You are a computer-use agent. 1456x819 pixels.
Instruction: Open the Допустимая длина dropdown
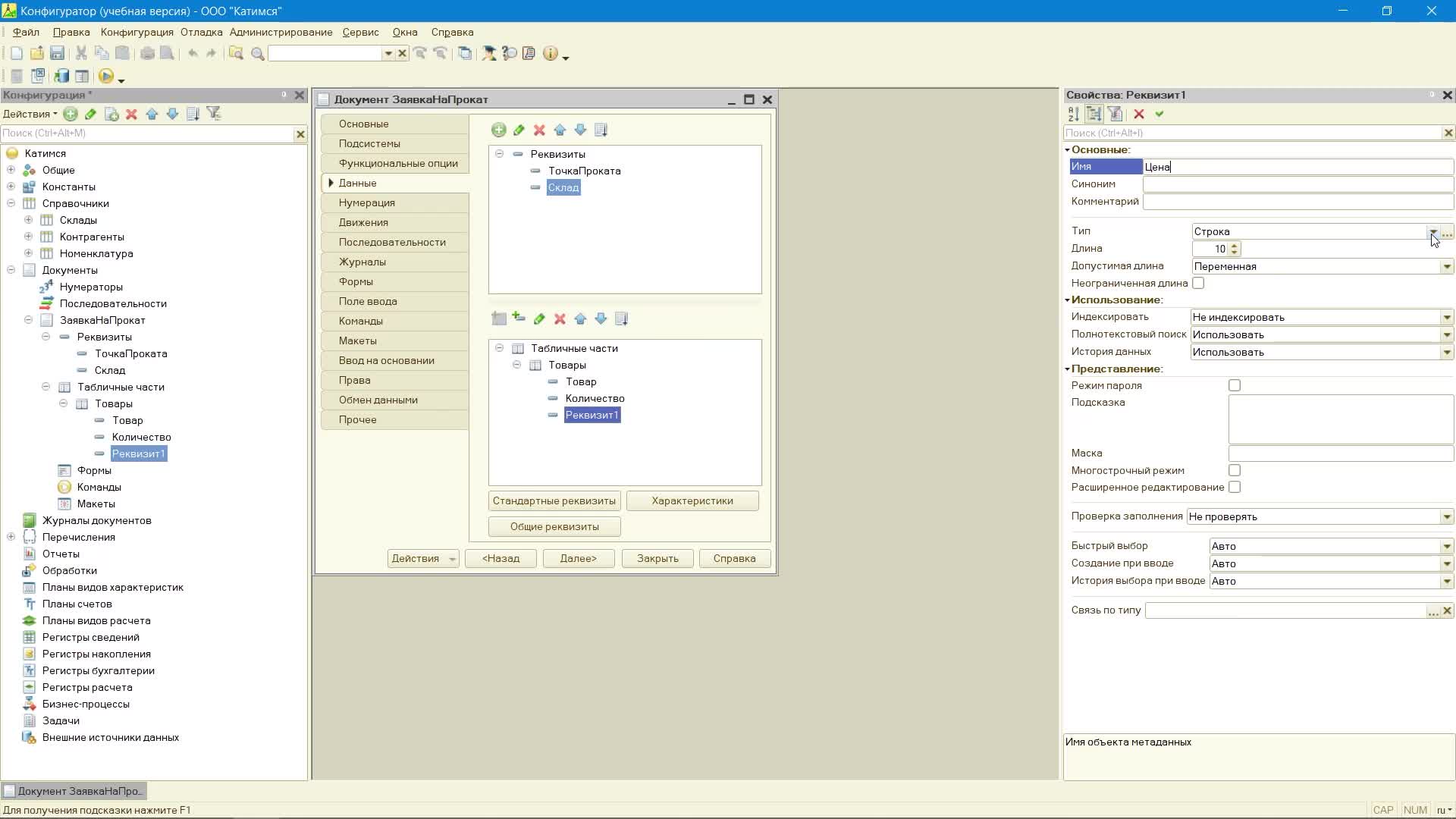pos(1447,266)
